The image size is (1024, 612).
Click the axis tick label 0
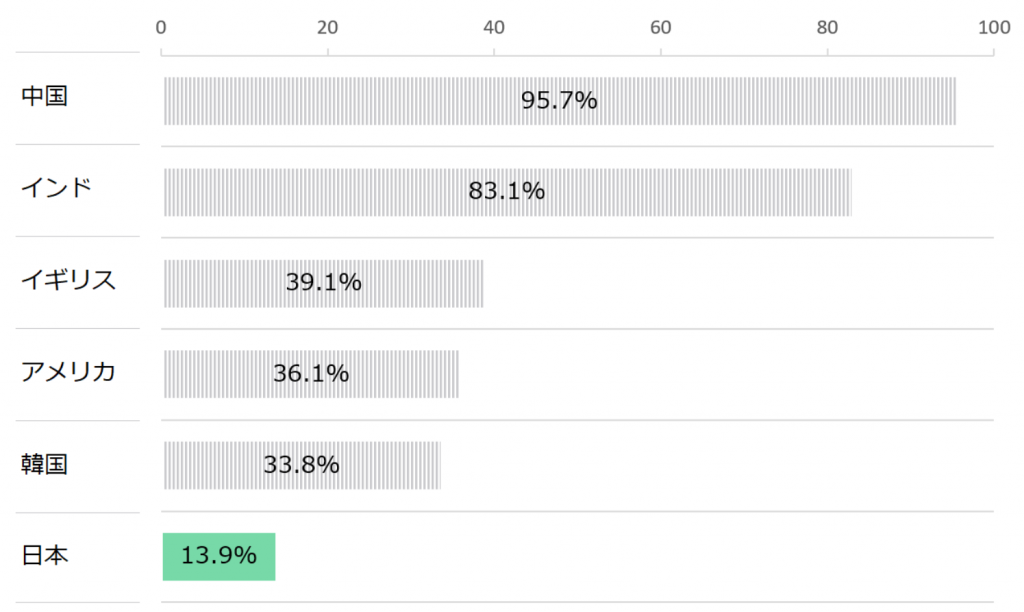(161, 28)
